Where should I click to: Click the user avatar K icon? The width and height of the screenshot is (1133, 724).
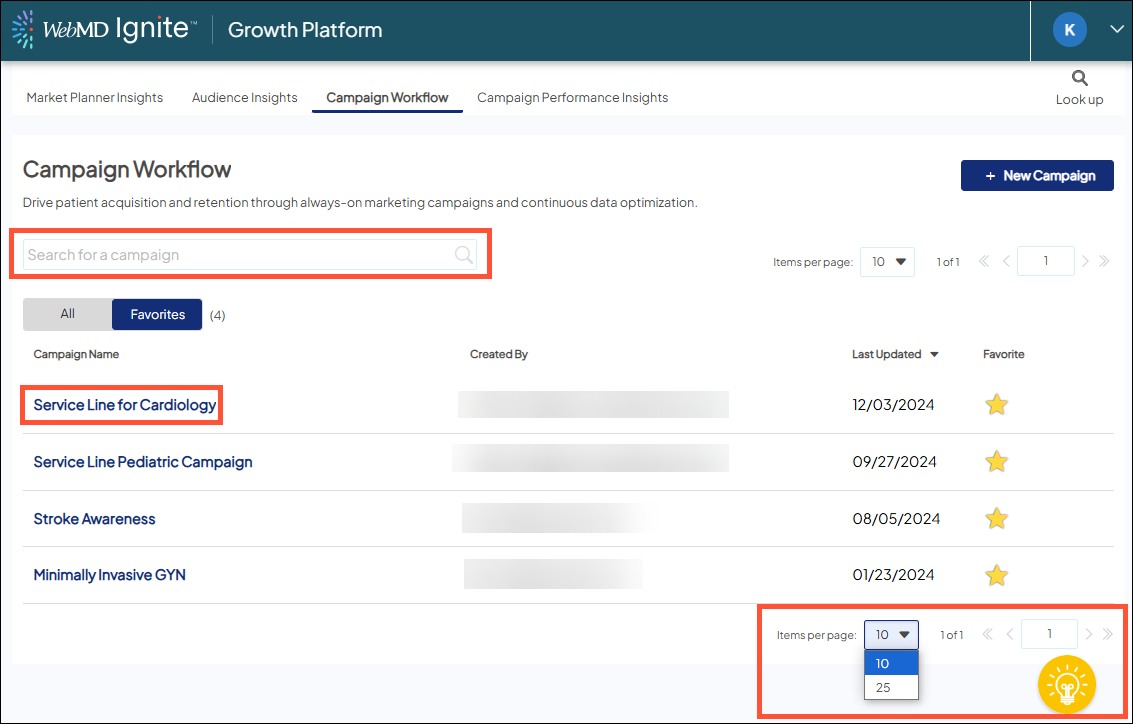1069,30
